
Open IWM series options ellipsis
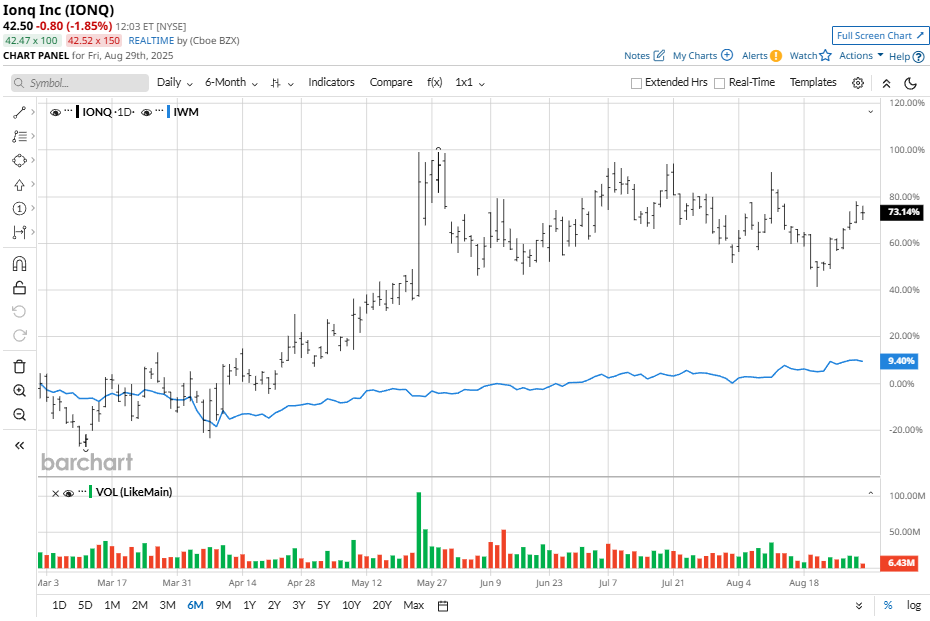coord(160,111)
